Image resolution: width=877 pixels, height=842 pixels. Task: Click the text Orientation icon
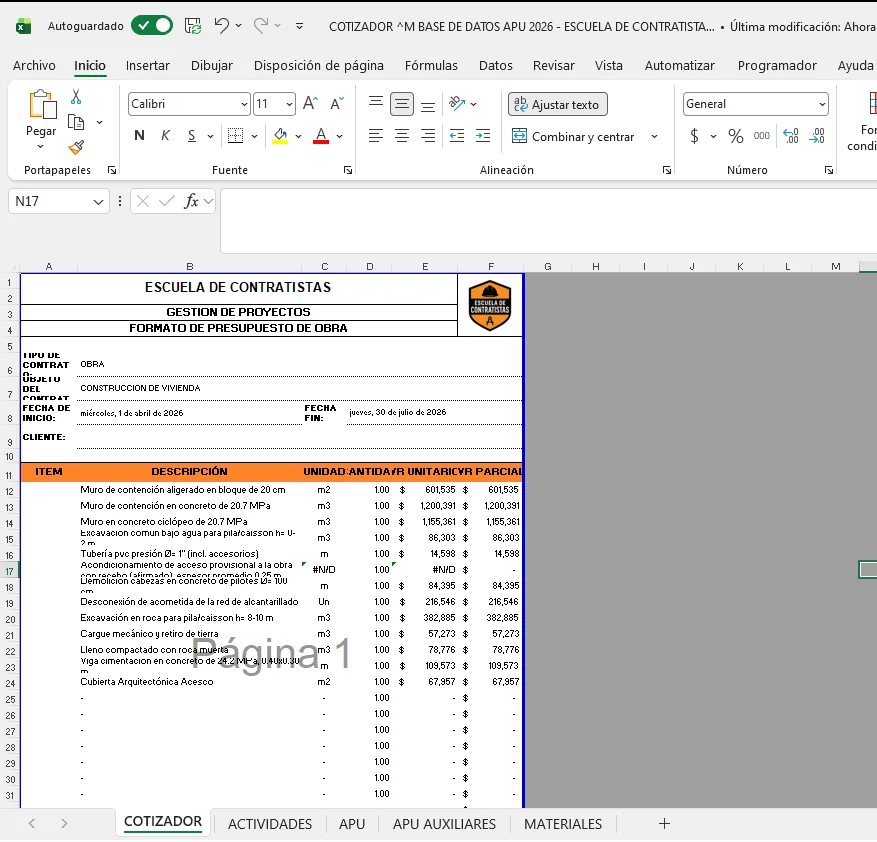pyautogui.click(x=457, y=104)
